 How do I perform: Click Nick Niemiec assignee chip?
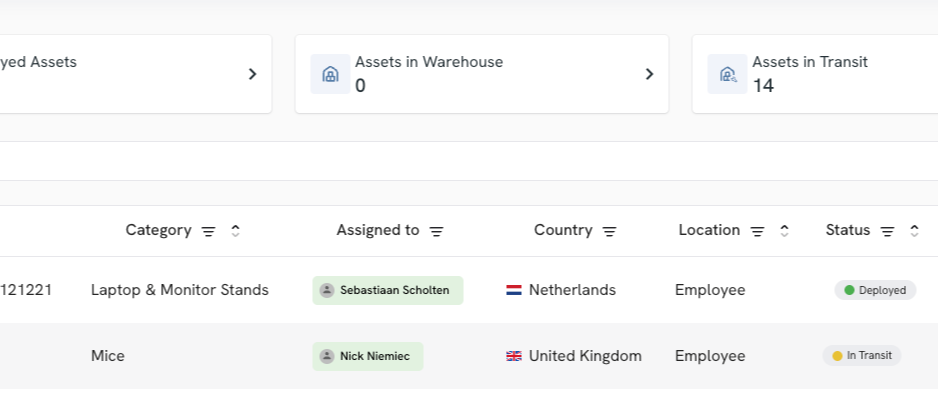click(368, 356)
